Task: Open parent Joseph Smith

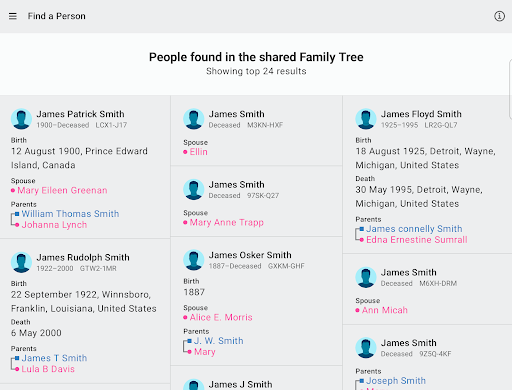Action: click(x=396, y=381)
